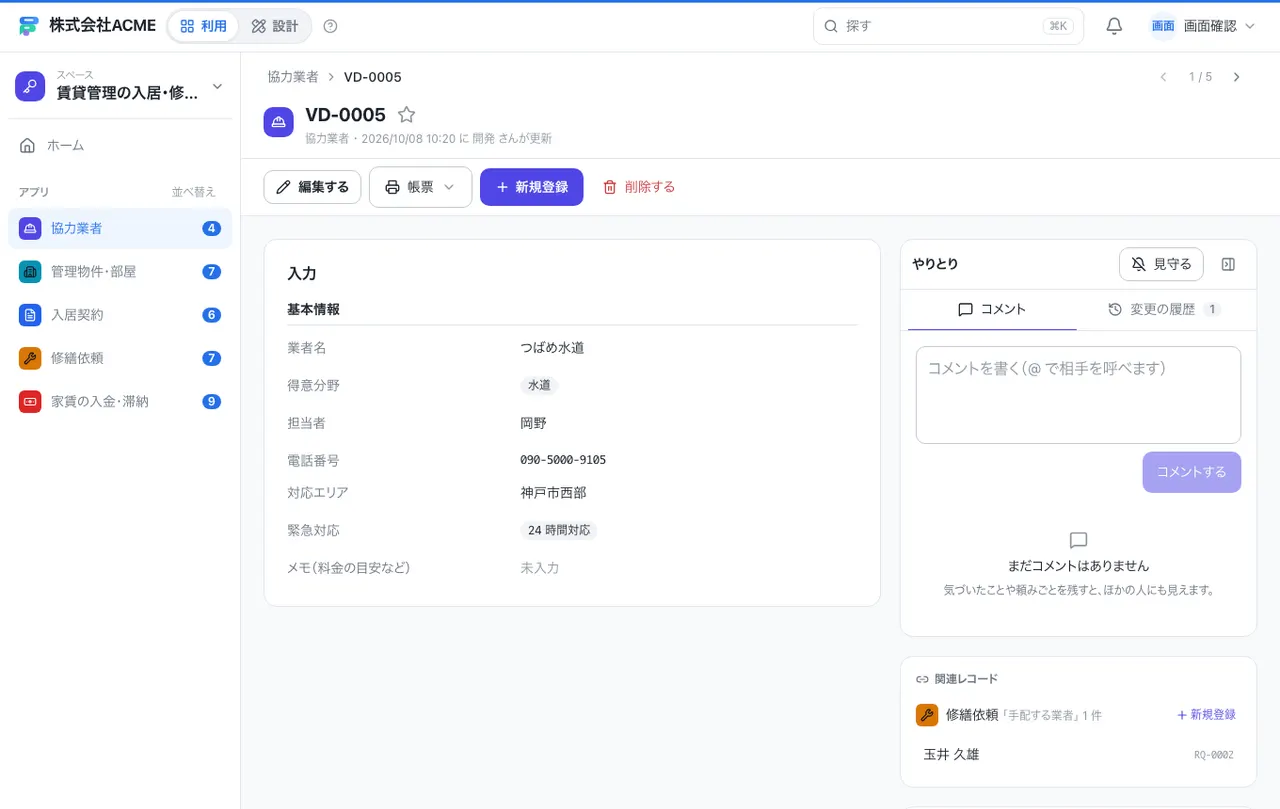Collapse the やりとり side panel
1280x809 pixels.
point(1229,264)
